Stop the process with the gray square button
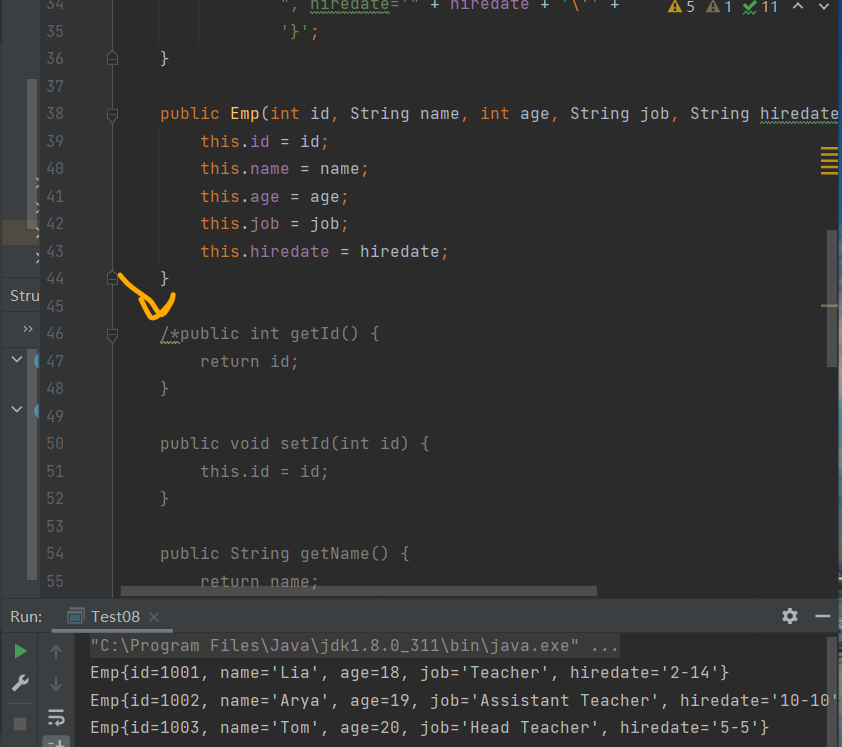Image resolution: width=842 pixels, height=747 pixels. click(20, 724)
